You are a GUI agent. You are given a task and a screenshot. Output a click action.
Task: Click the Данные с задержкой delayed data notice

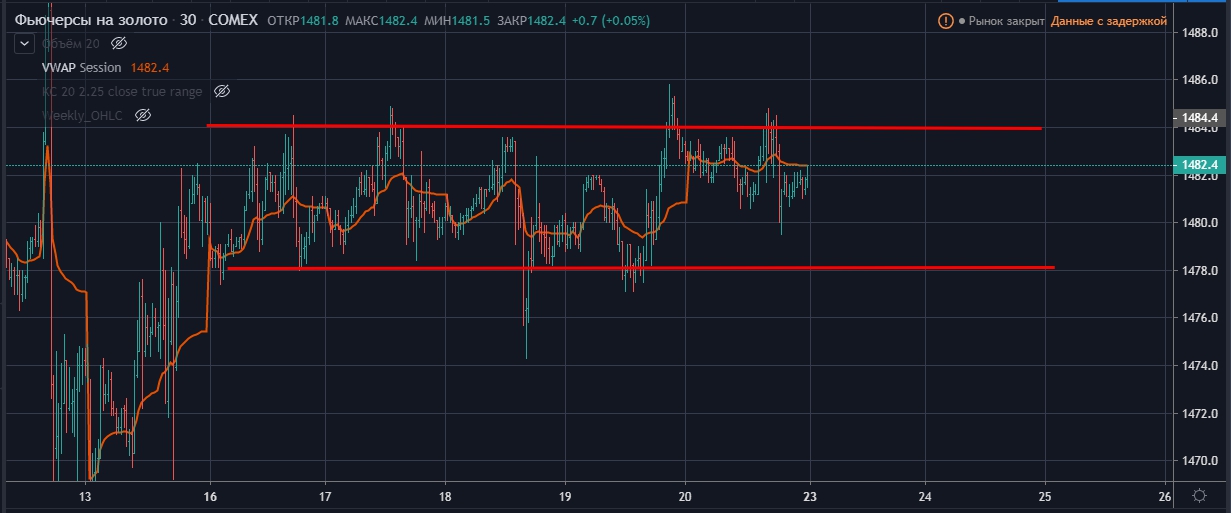pyautogui.click(x=1109, y=20)
